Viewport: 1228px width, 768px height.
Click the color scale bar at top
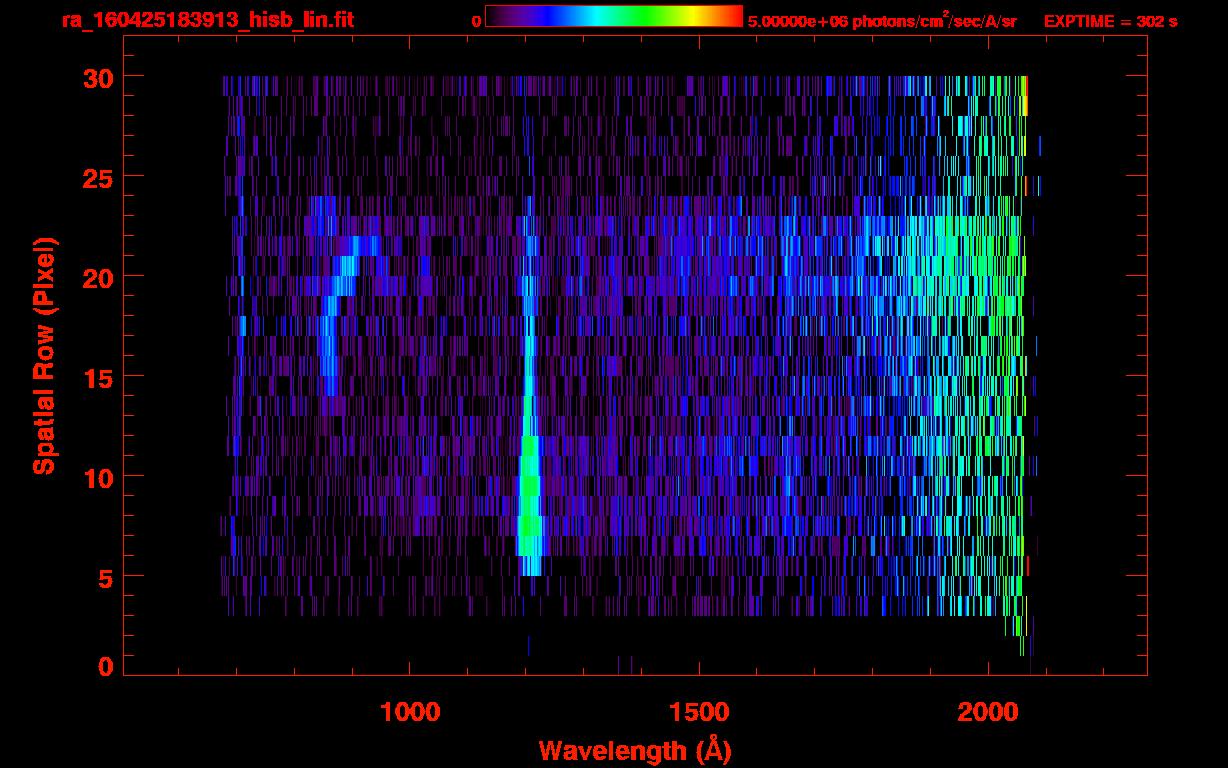pyautogui.click(x=613, y=16)
